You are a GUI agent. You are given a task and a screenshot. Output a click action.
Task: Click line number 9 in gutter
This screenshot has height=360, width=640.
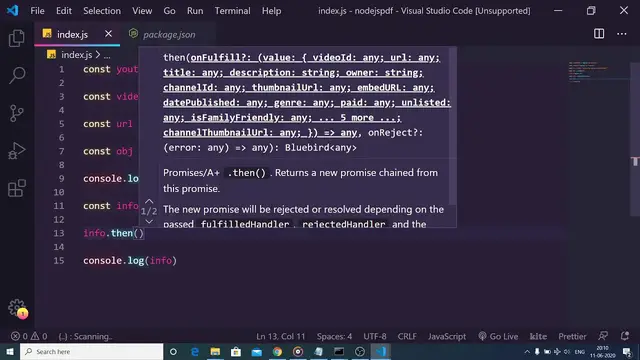(61, 178)
